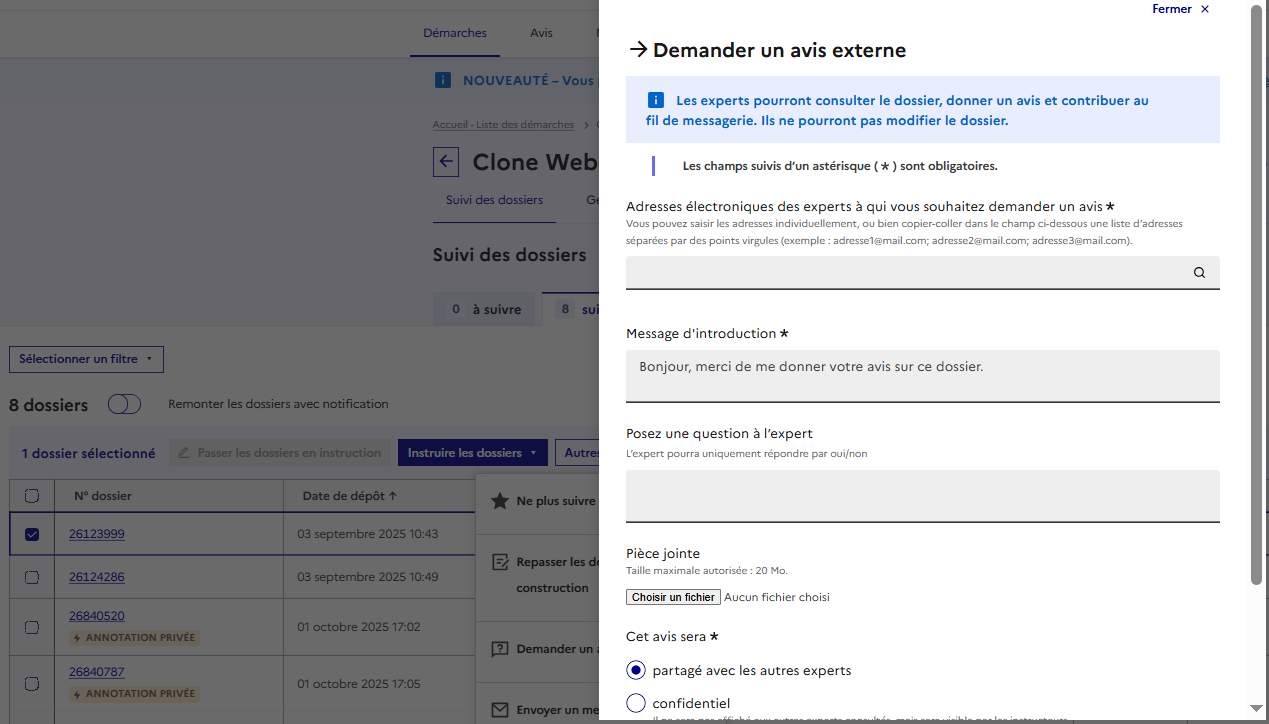
Task: Click the X icon next to Fermer
Action: point(1205,9)
